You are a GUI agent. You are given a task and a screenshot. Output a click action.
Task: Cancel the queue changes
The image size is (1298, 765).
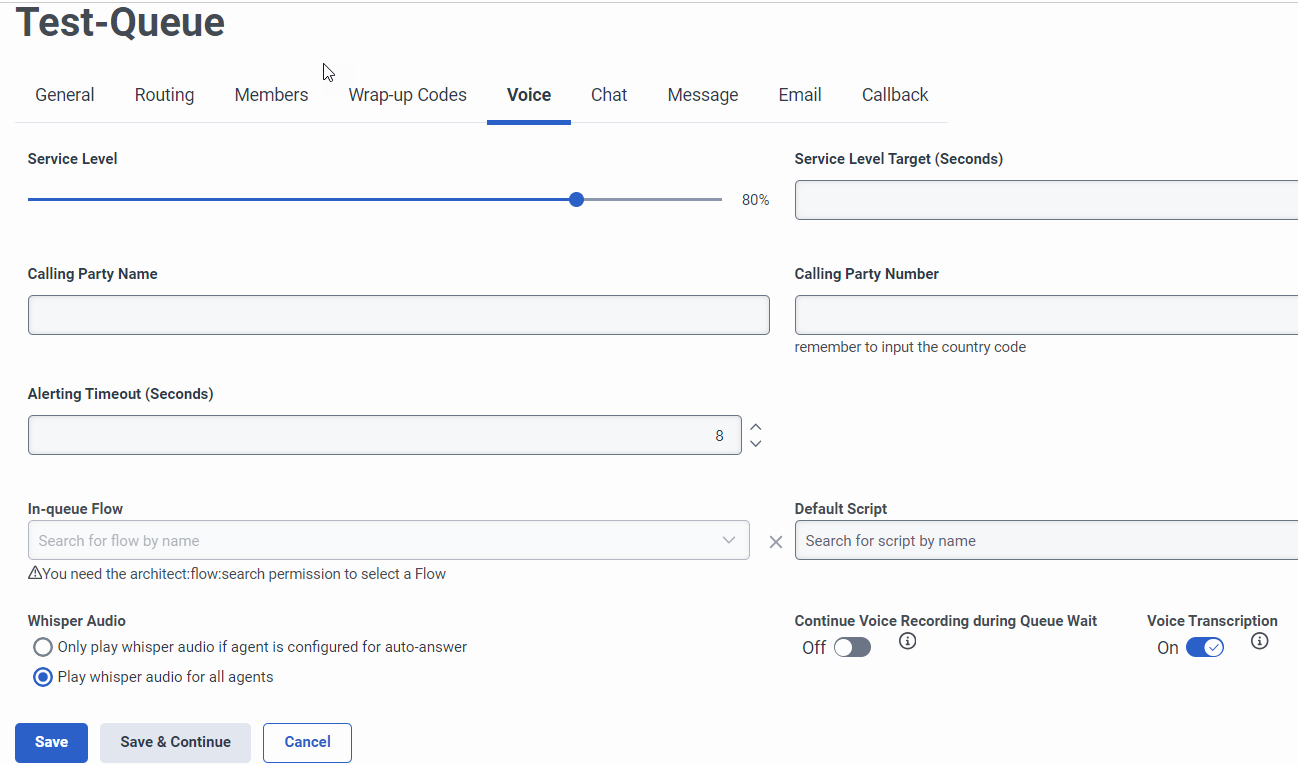[x=307, y=742]
